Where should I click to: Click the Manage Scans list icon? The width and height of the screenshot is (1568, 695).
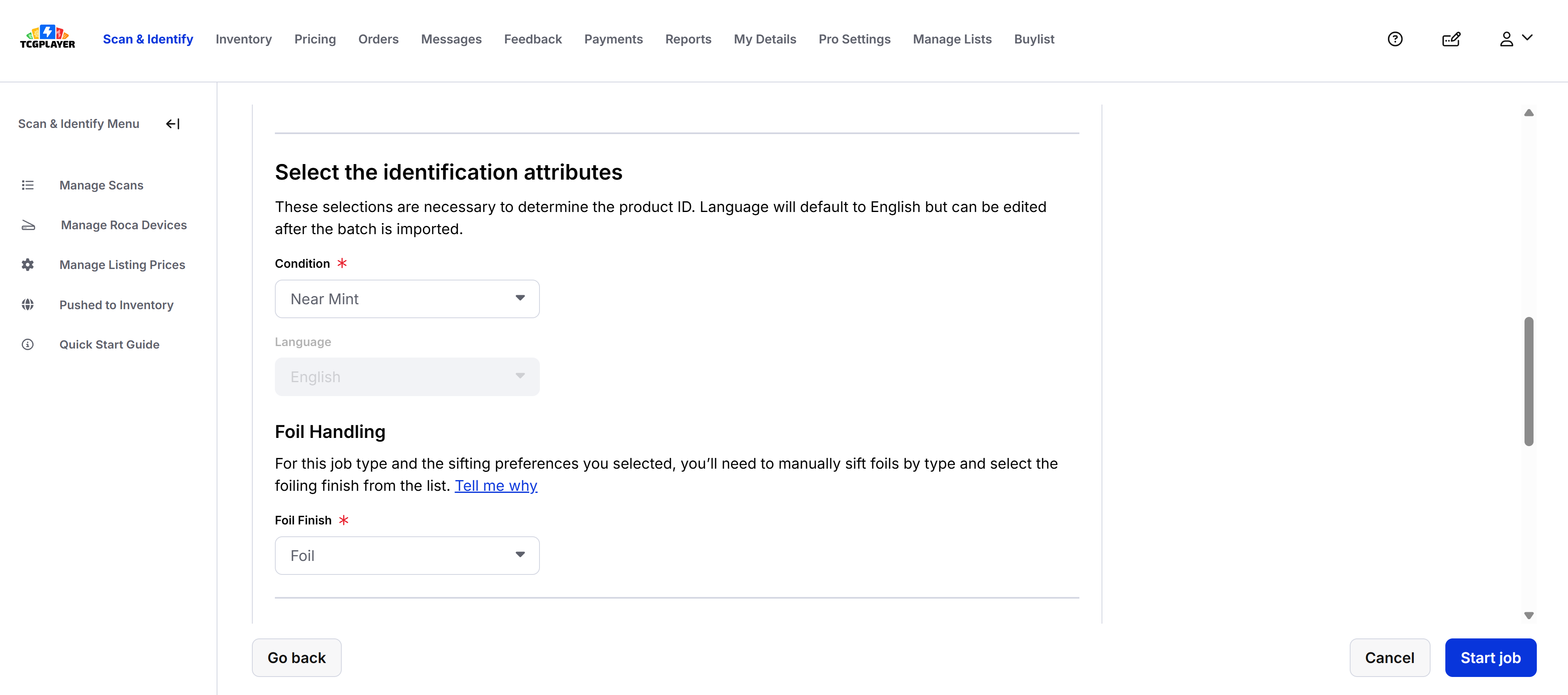[28, 185]
